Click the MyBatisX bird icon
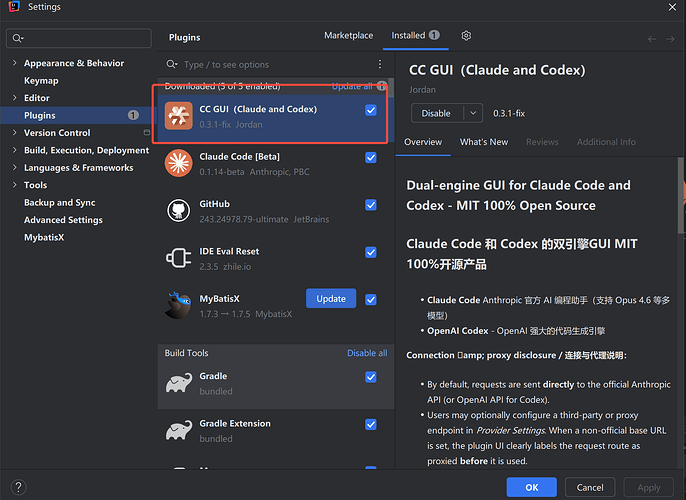 (x=178, y=305)
